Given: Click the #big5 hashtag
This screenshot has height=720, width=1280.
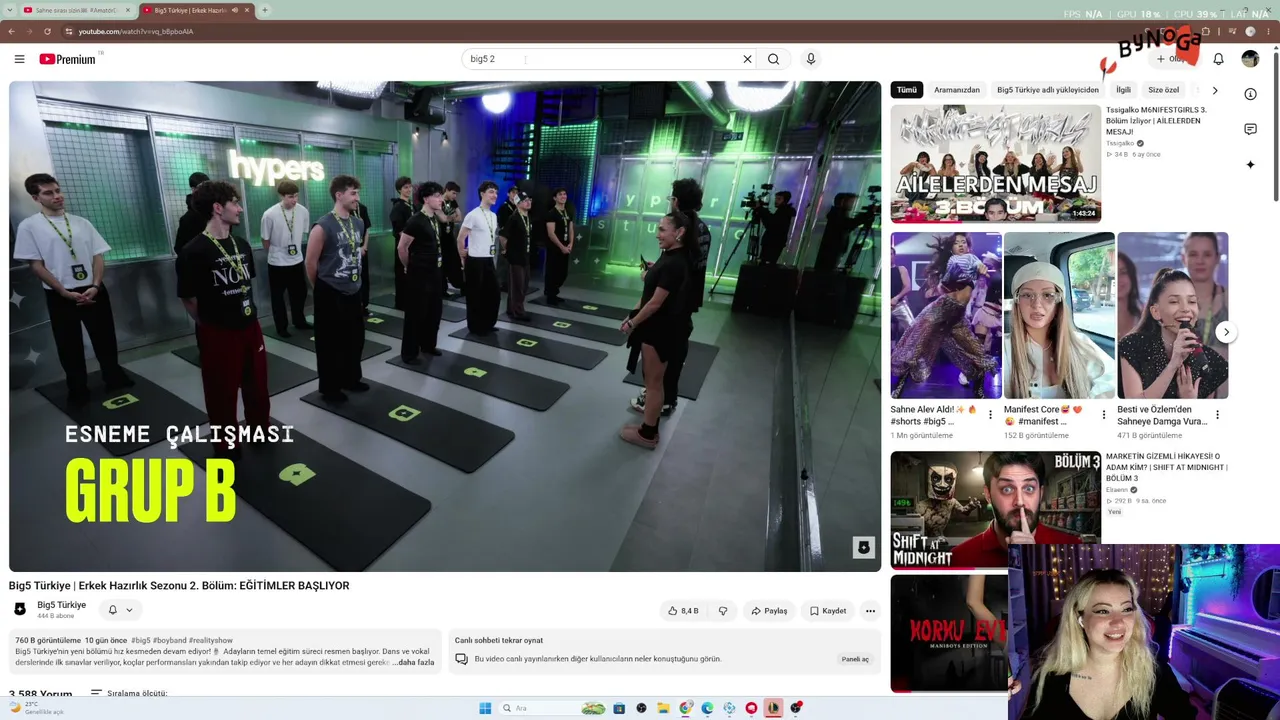Looking at the screenshot, I should pyautogui.click(x=141, y=640).
